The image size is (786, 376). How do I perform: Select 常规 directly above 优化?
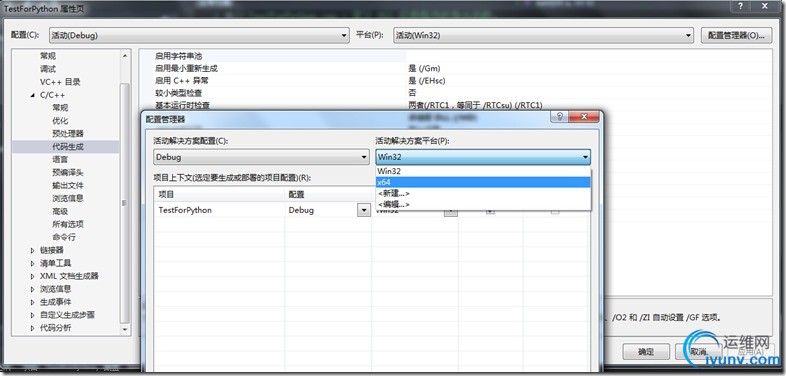click(60, 108)
